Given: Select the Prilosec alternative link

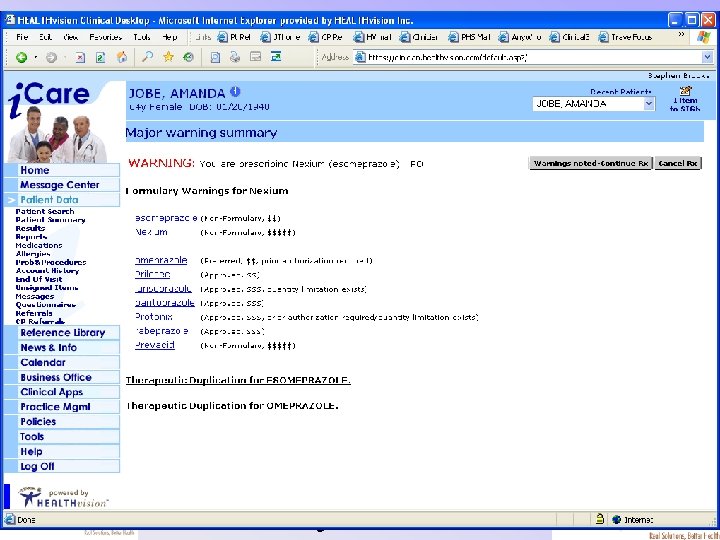Looking at the screenshot, I should click(152, 274).
